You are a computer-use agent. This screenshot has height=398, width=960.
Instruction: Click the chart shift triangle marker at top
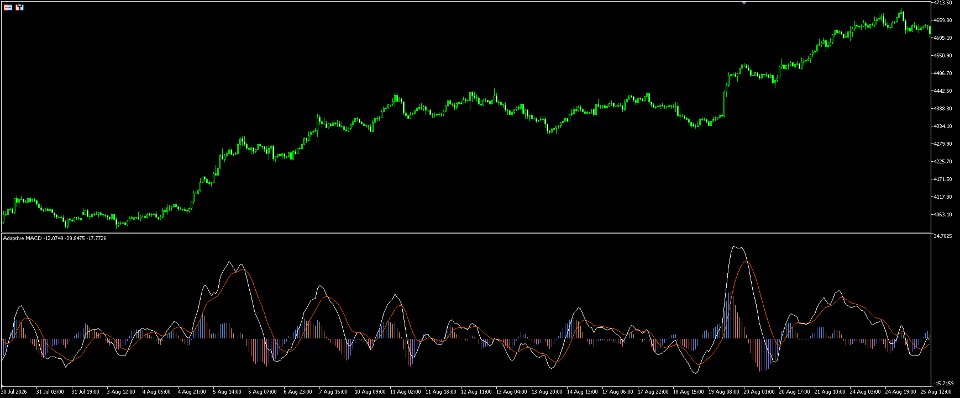(744, 2)
